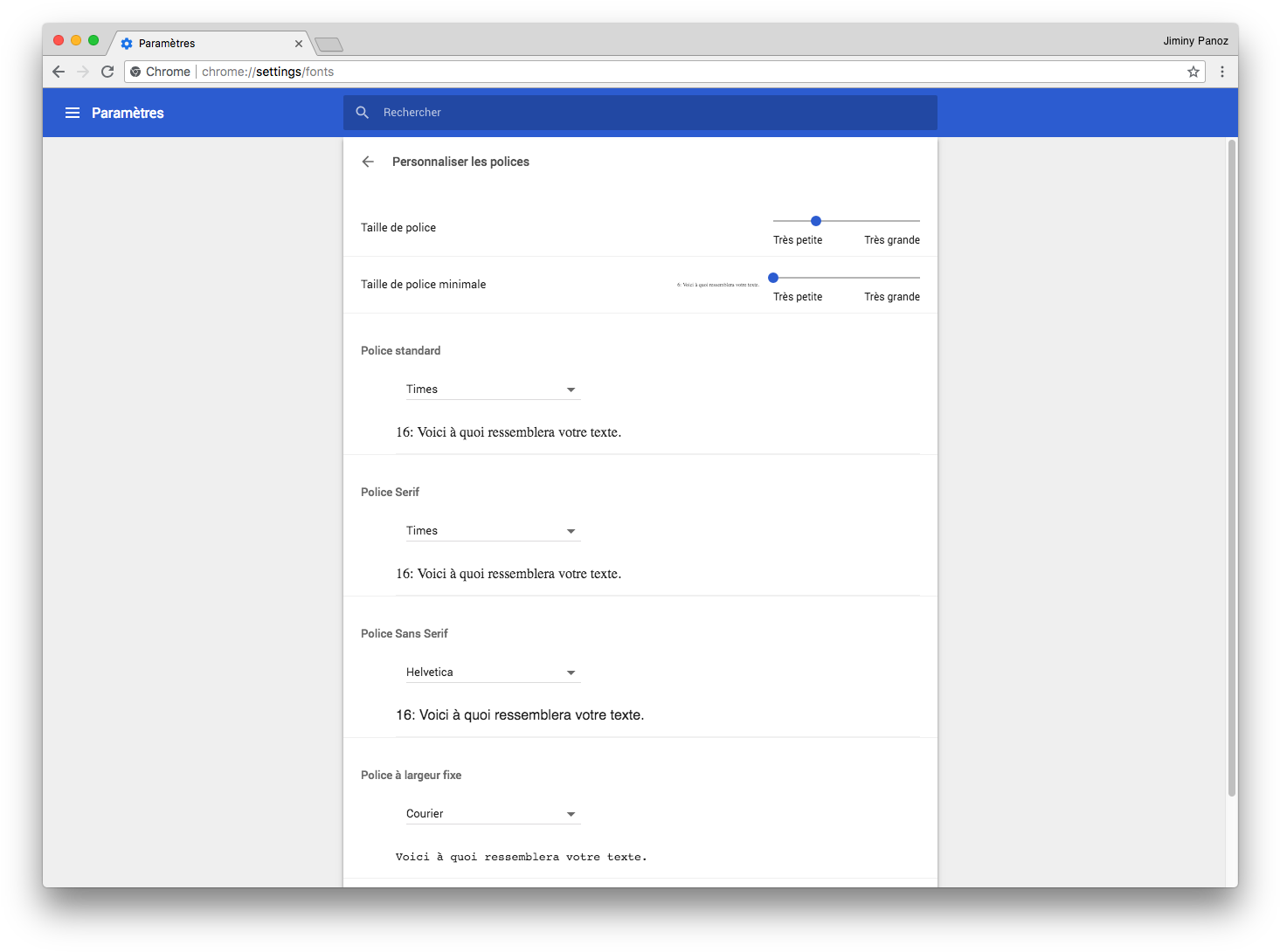Expand Police Sans Serif Helvetica dropdown

tap(492, 673)
